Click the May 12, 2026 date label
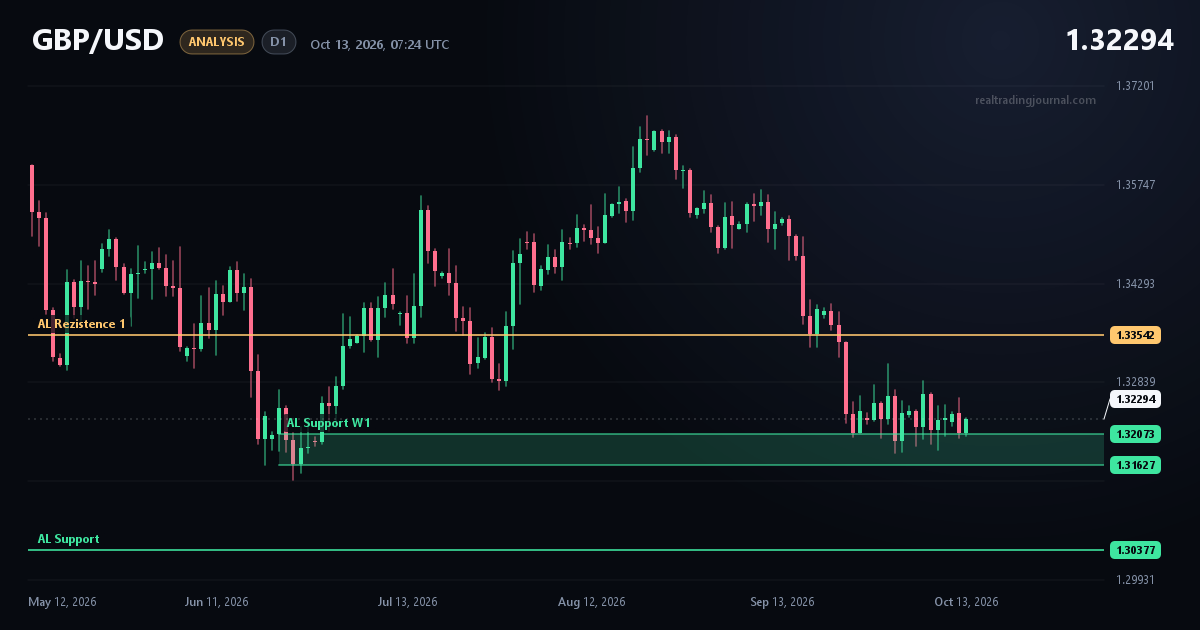1200x630 pixels. click(62, 602)
